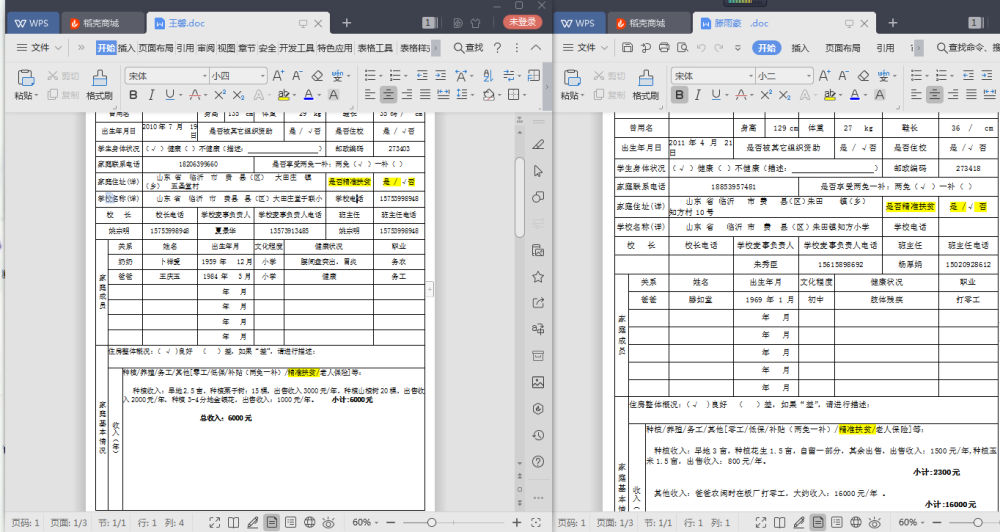Save document in the right WPS window

627,47
